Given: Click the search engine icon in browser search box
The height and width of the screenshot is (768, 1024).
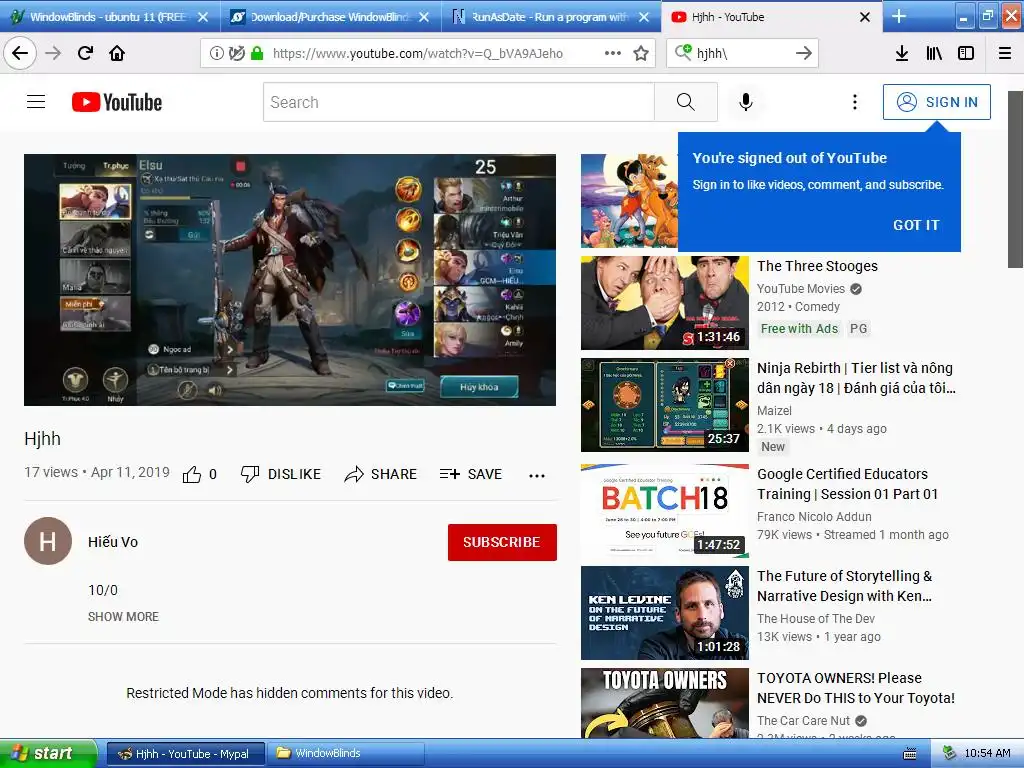Looking at the screenshot, I should (x=683, y=52).
